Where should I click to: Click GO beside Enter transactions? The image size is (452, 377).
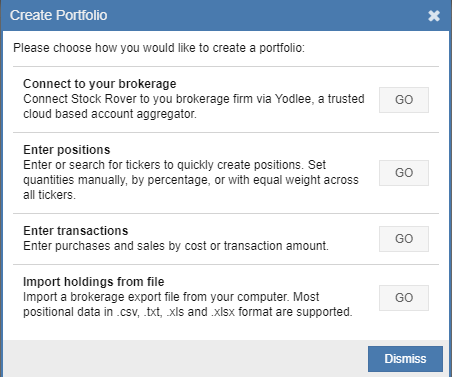(404, 239)
